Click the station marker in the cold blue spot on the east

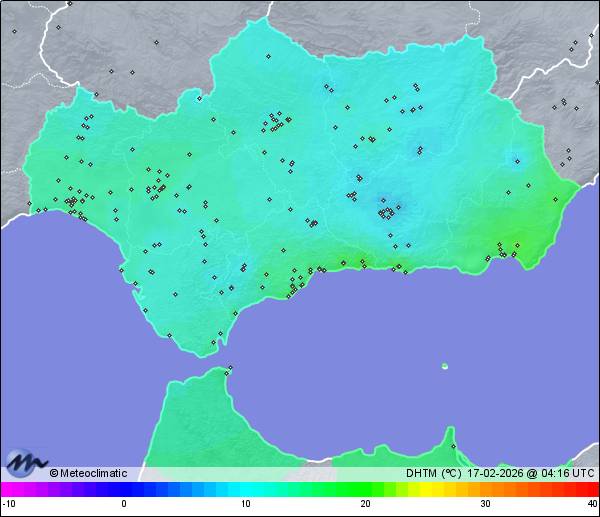coord(517,159)
